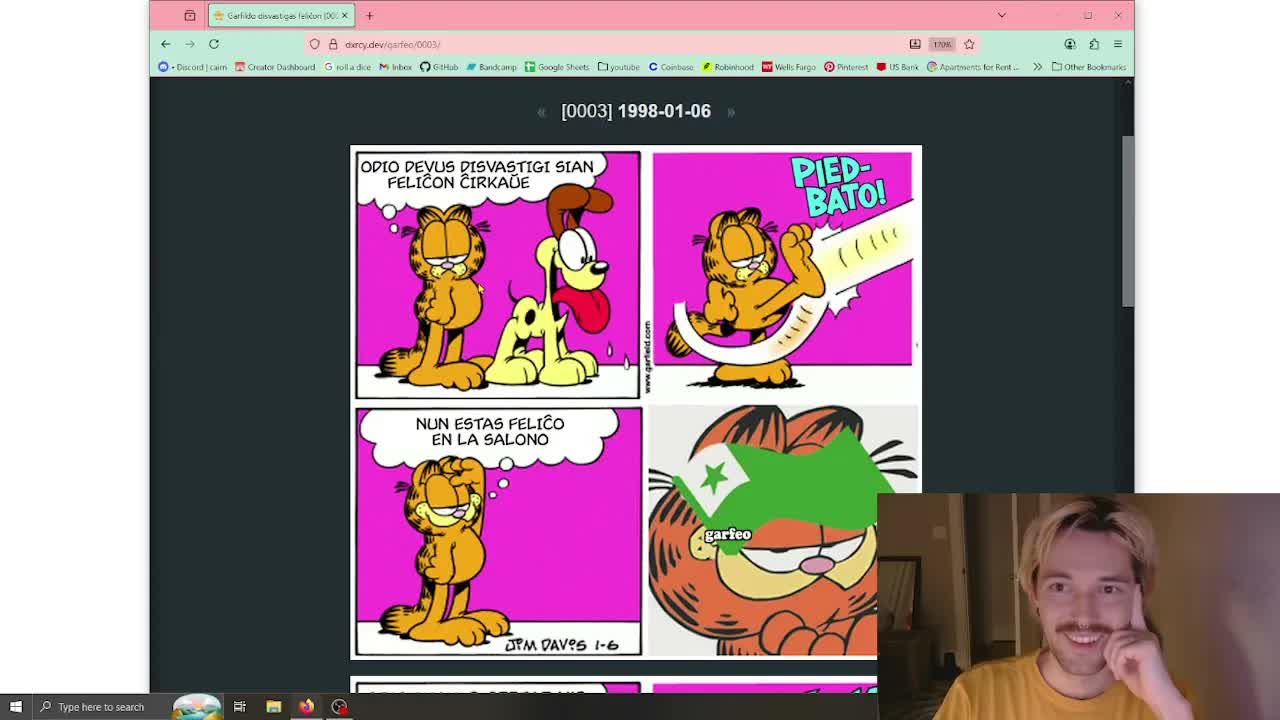Open the Robinhood bookmark

coord(728,67)
